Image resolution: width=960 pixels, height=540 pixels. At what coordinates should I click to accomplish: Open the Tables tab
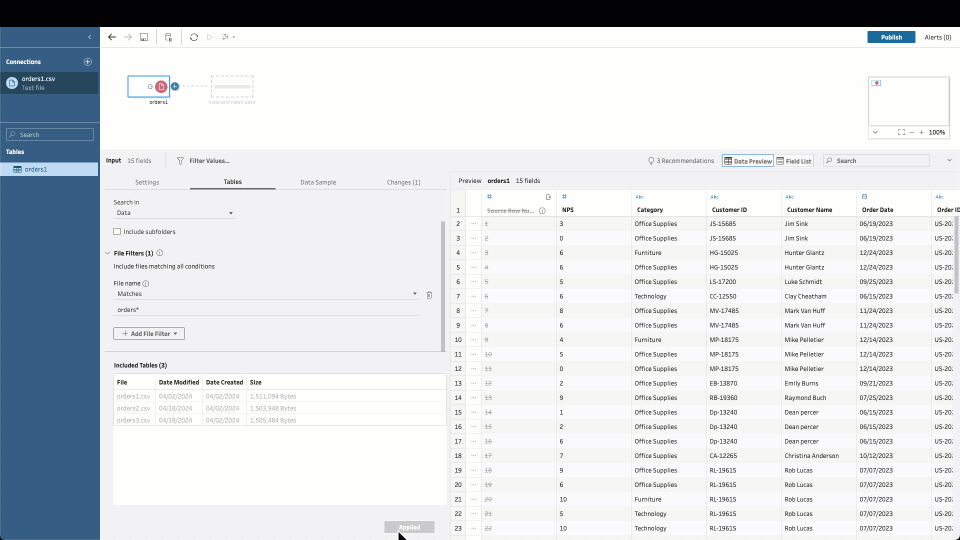(233, 182)
